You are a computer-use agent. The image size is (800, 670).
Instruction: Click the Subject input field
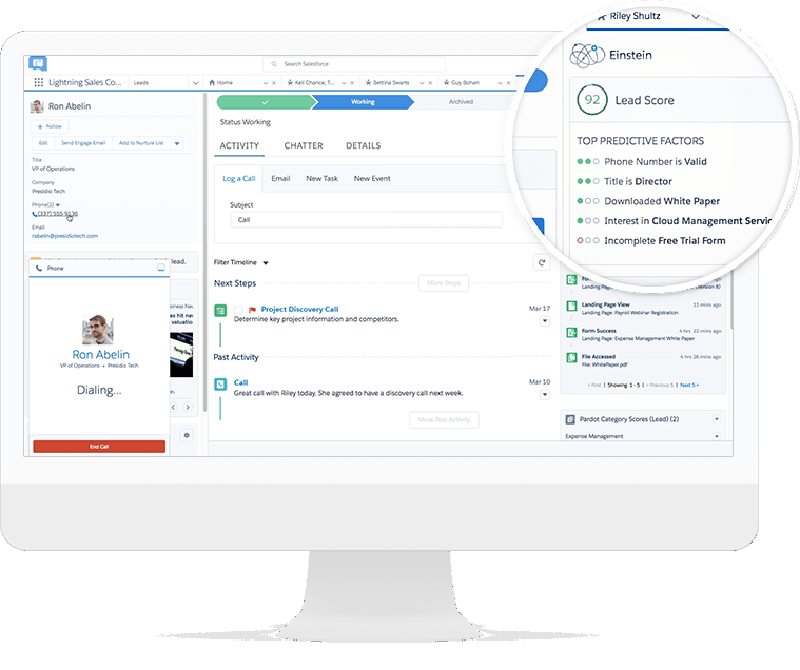pos(367,220)
